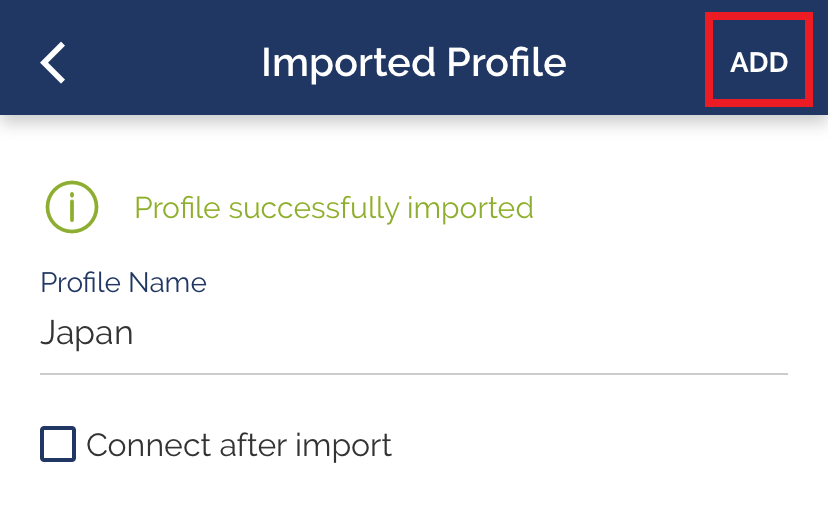Tick the empty square checkbox box
The height and width of the screenshot is (516, 828).
click(x=58, y=444)
